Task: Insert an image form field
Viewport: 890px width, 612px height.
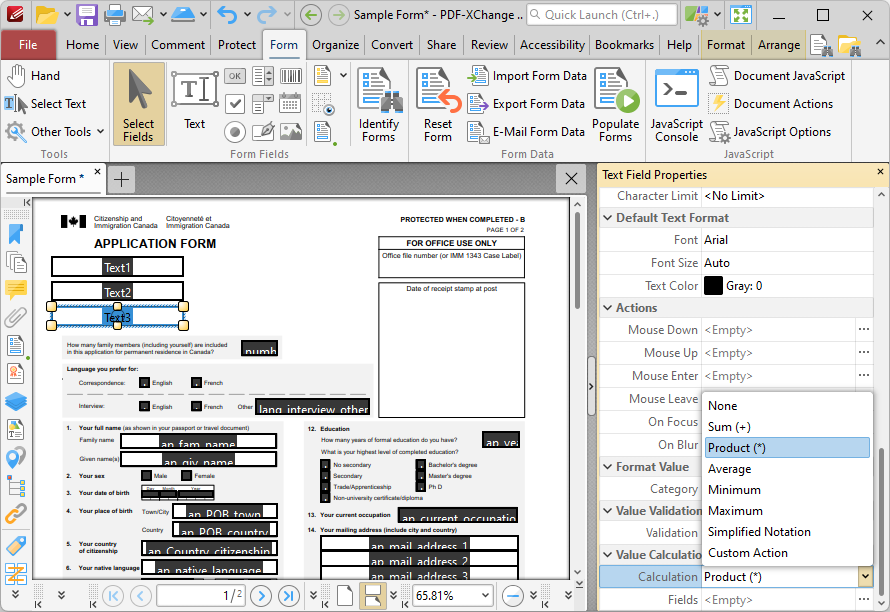Action: (x=291, y=132)
